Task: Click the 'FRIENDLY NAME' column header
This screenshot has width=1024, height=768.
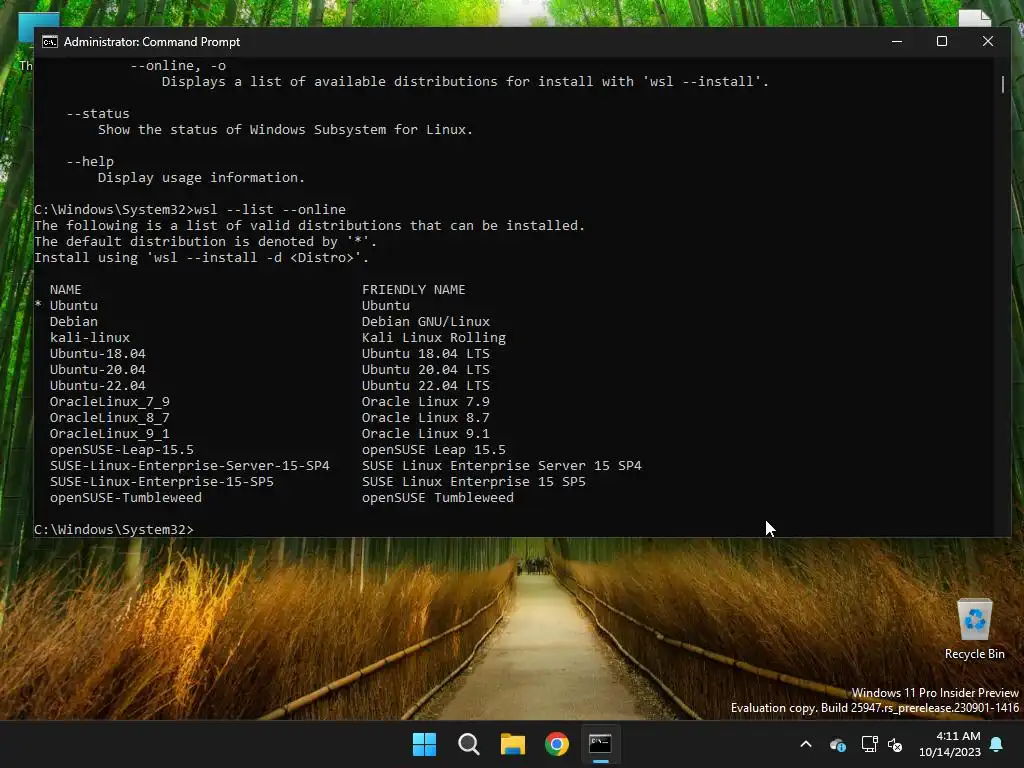Action: pos(413,289)
